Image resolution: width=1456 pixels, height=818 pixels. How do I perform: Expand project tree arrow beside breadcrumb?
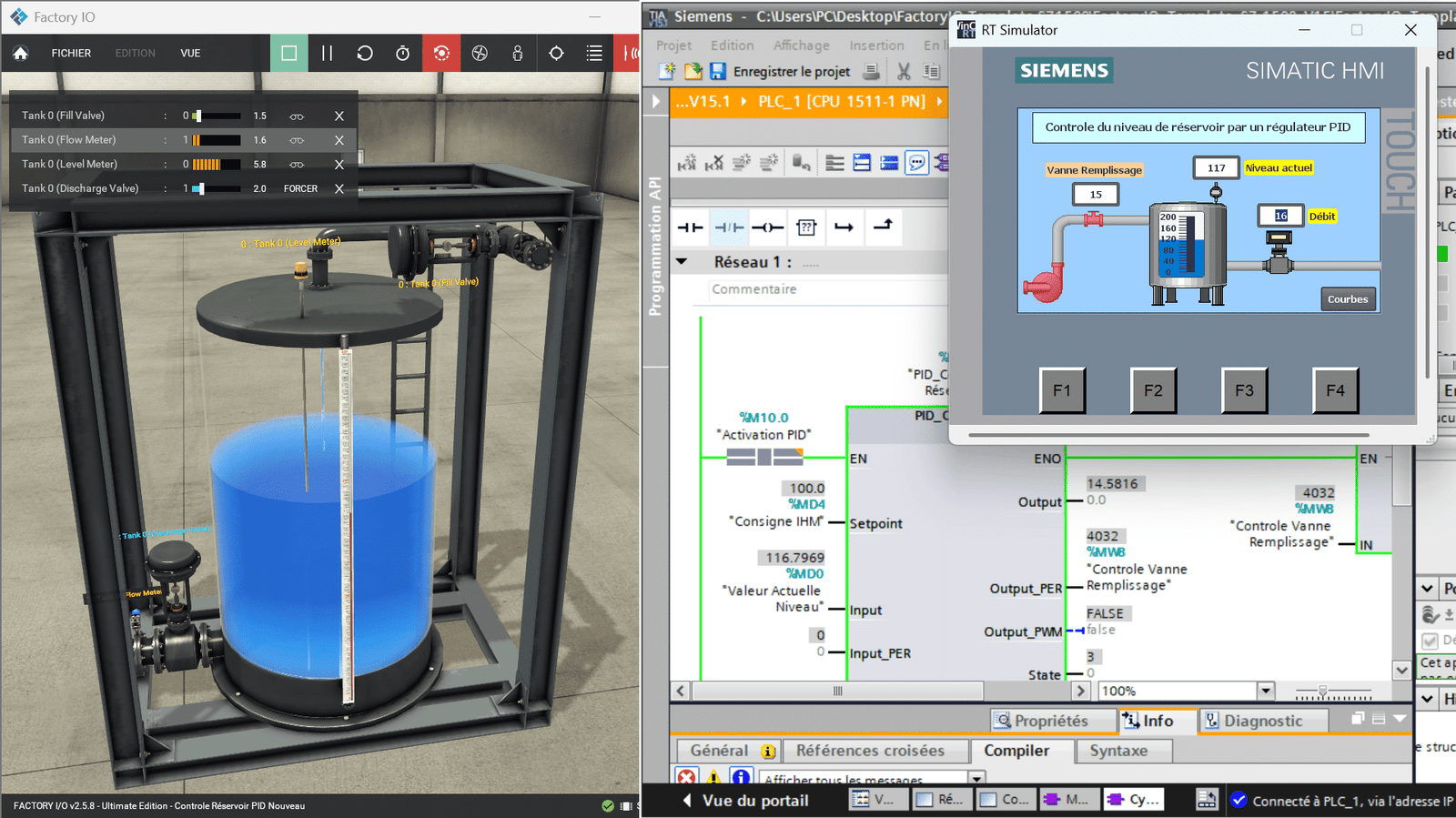coord(655,101)
